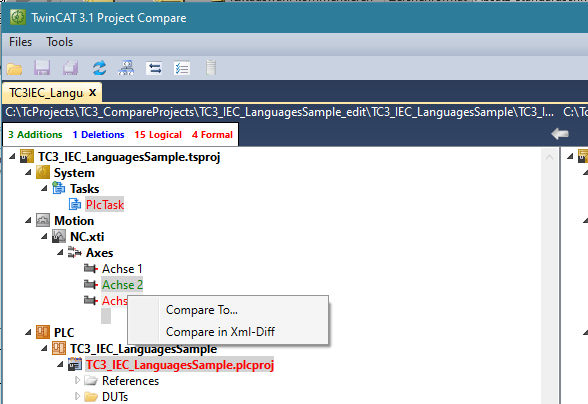
Task: Click the References folder icon
Action: 91,381
